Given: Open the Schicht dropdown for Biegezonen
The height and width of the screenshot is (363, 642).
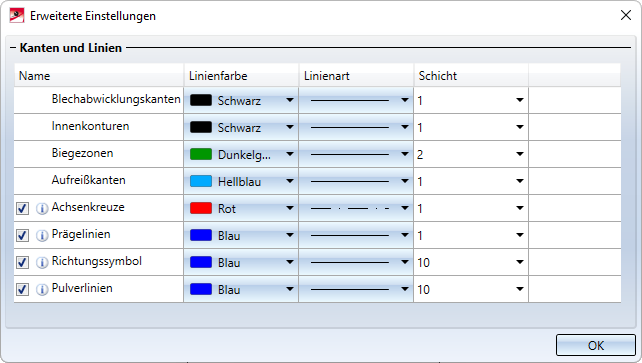Looking at the screenshot, I should pos(471,154).
